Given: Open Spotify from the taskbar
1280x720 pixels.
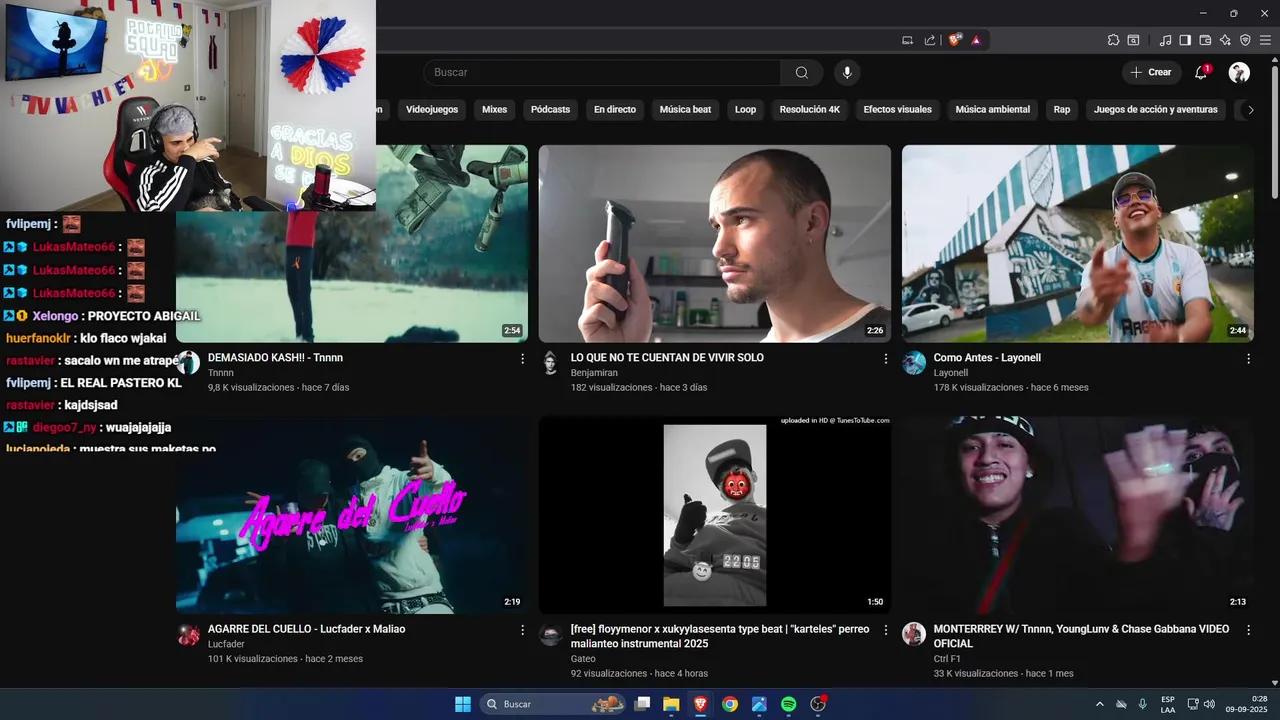Looking at the screenshot, I should click(x=788, y=704).
